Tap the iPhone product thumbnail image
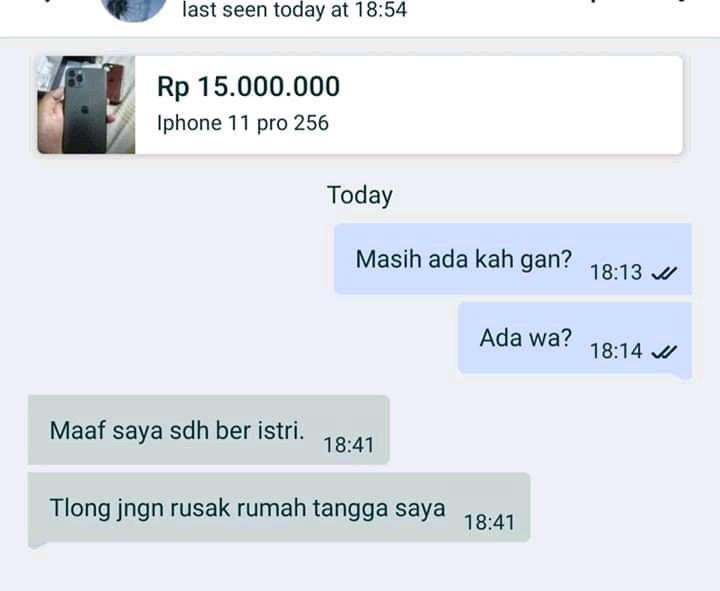This screenshot has width=720, height=591. [x=86, y=105]
